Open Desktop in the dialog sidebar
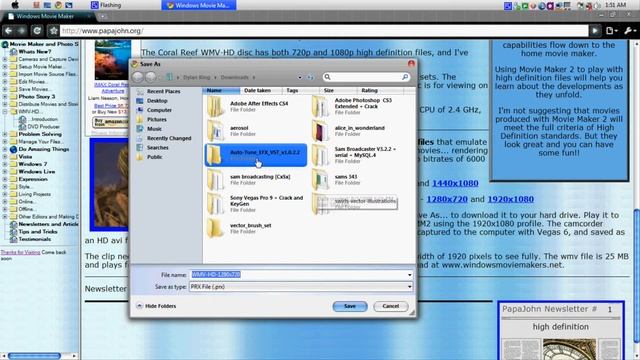 pyautogui.click(x=157, y=101)
